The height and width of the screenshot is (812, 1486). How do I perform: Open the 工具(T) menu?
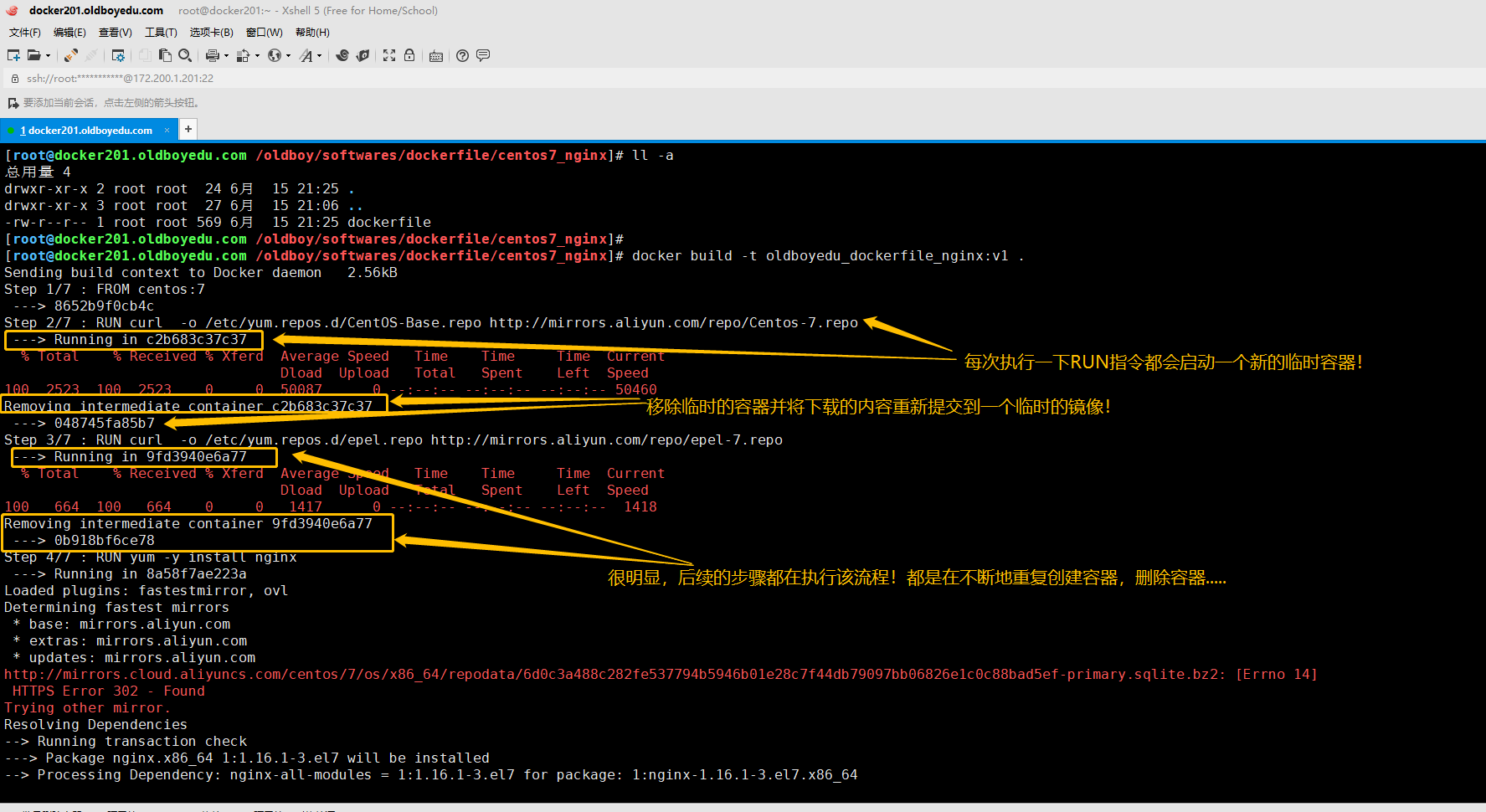coord(161,33)
